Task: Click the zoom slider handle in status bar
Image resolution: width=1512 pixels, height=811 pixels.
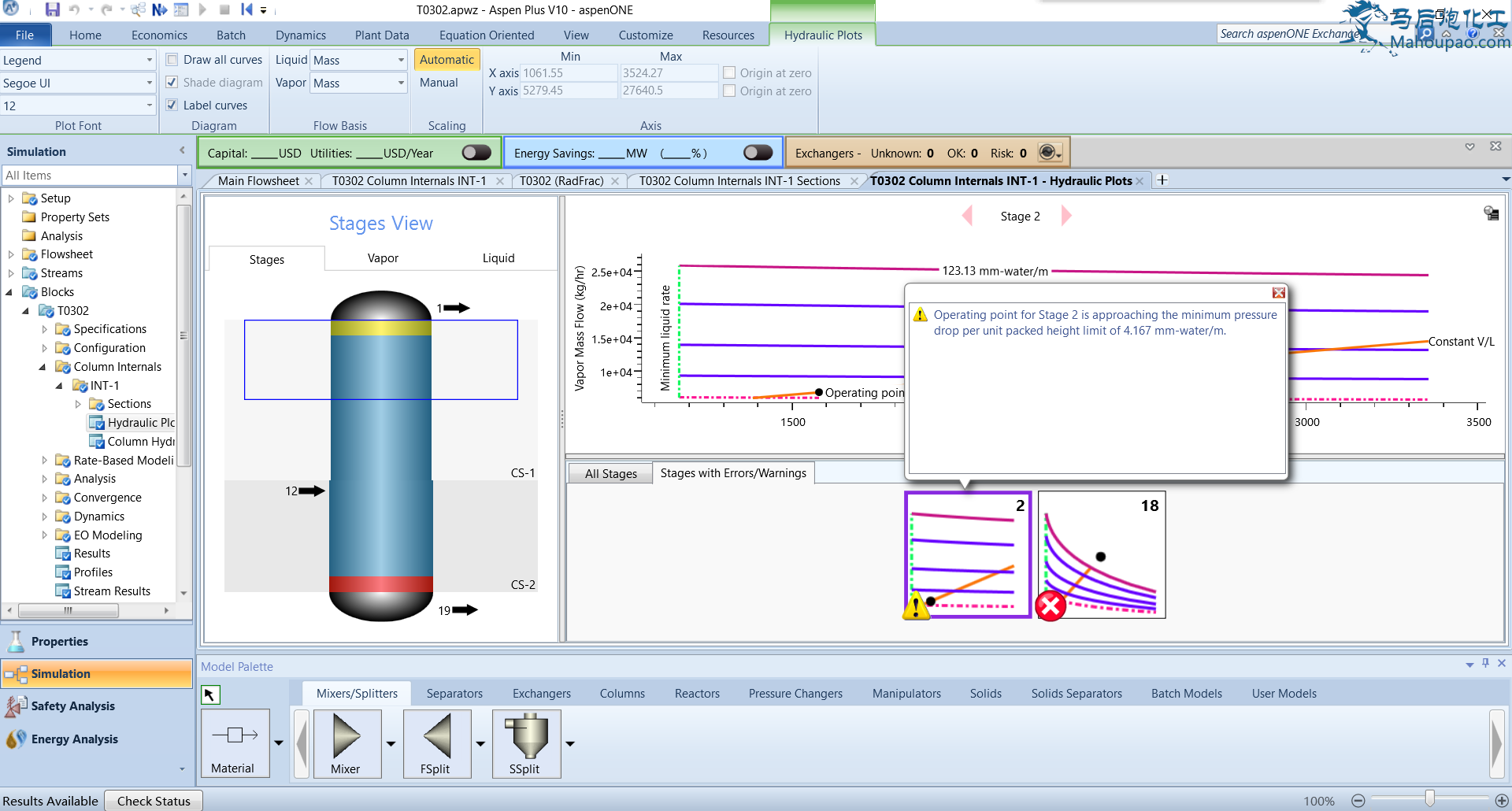Action: point(1429,800)
